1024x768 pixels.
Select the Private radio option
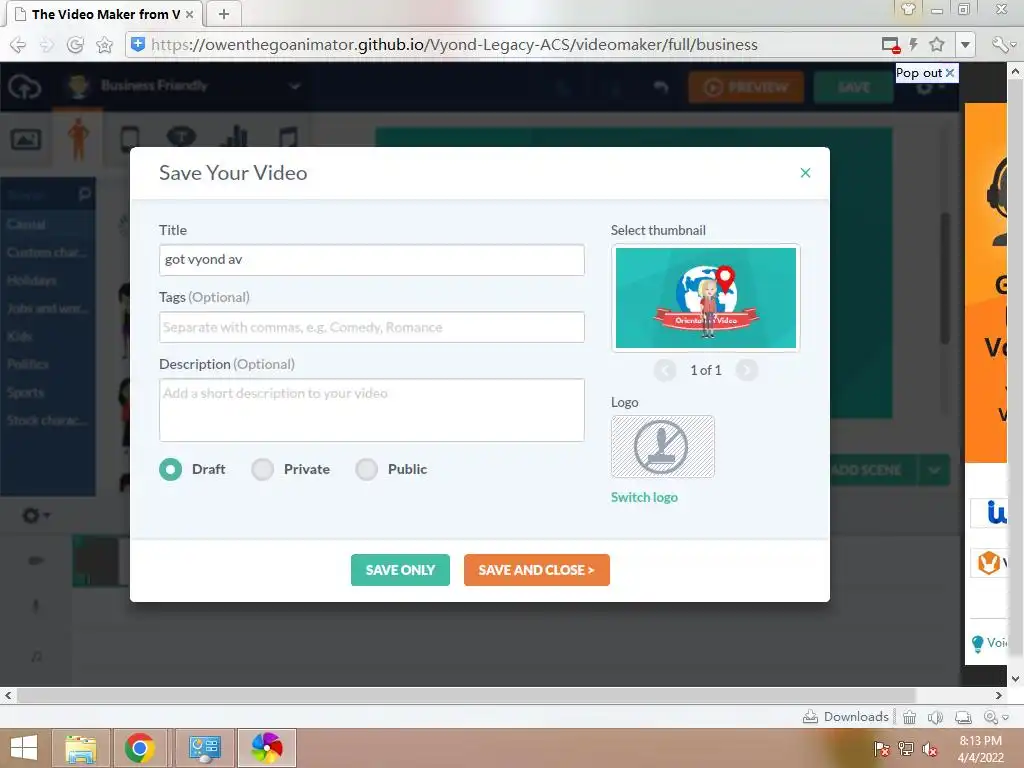(263, 469)
